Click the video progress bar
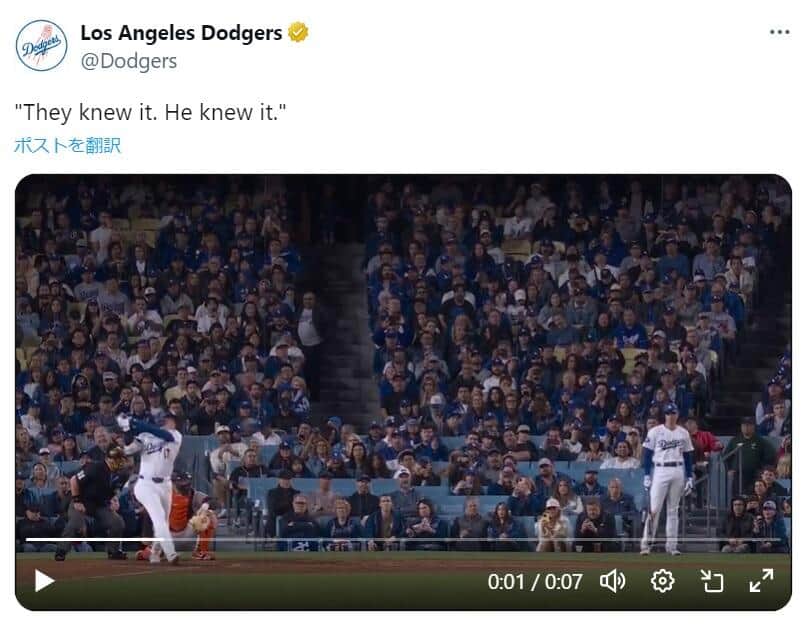 (400, 540)
